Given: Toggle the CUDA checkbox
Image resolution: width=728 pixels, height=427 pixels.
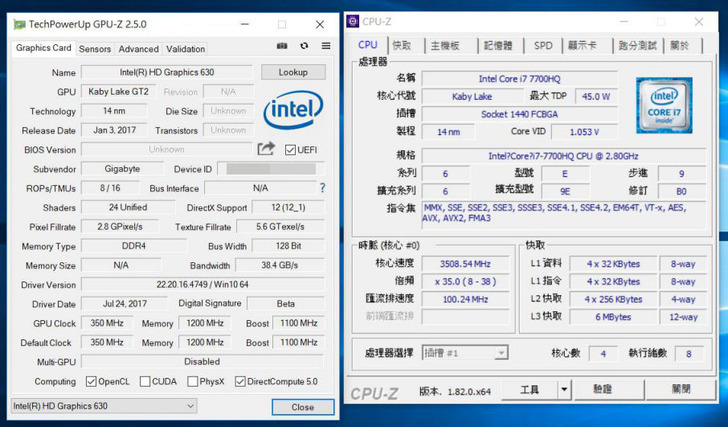Looking at the screenshot, I should coord(145,382).
